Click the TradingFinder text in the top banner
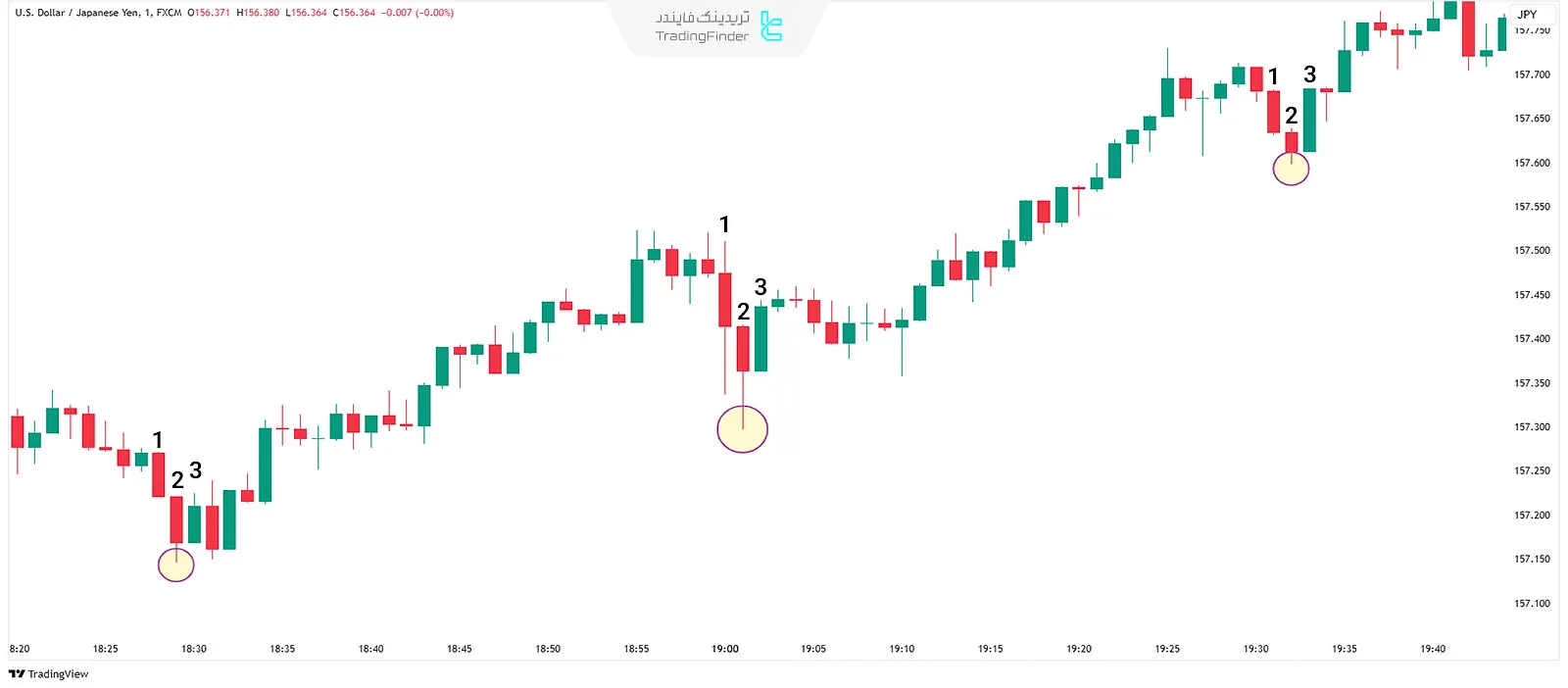This screenshot has width=1568, height=688. tap(702, 36)
